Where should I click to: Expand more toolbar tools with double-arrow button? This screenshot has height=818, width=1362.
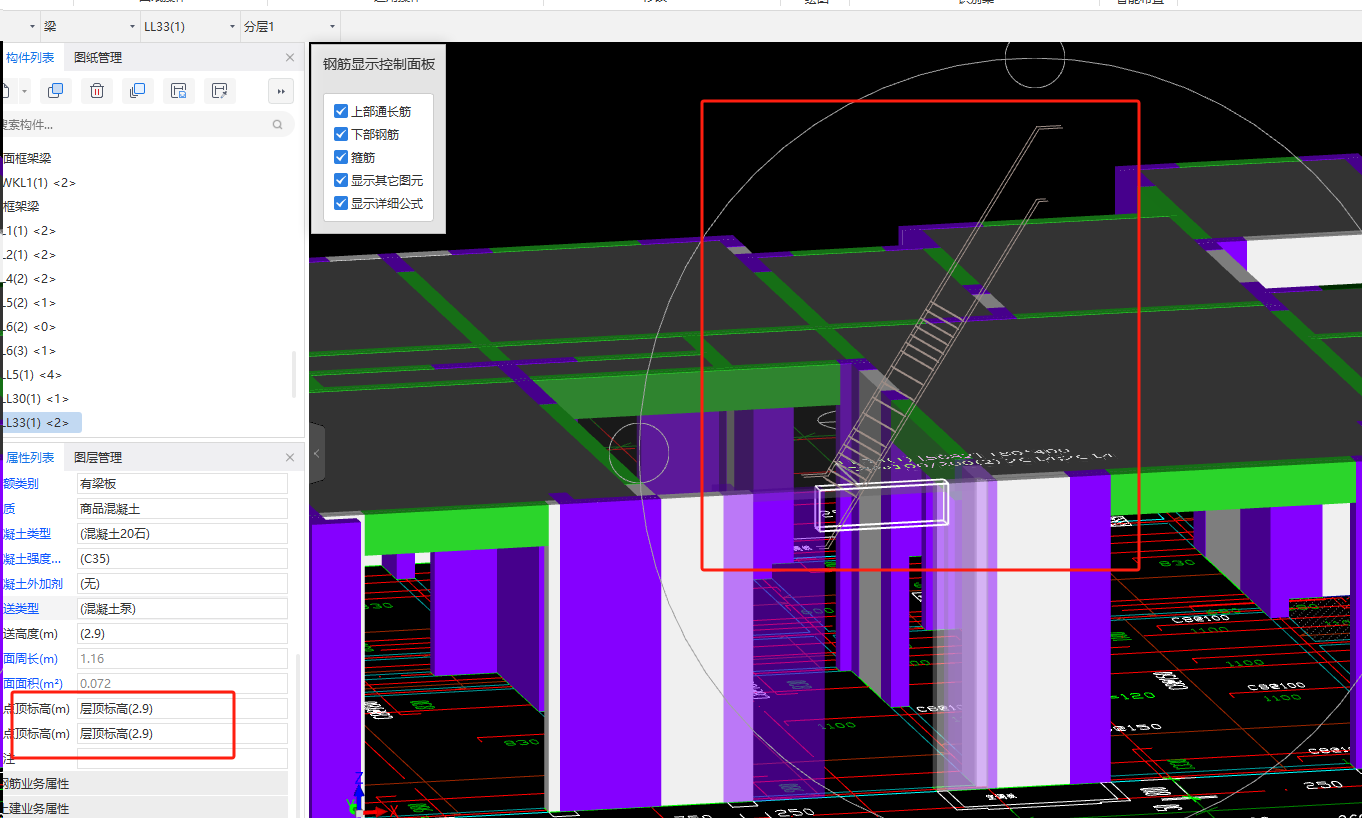[x=281, y=91]
